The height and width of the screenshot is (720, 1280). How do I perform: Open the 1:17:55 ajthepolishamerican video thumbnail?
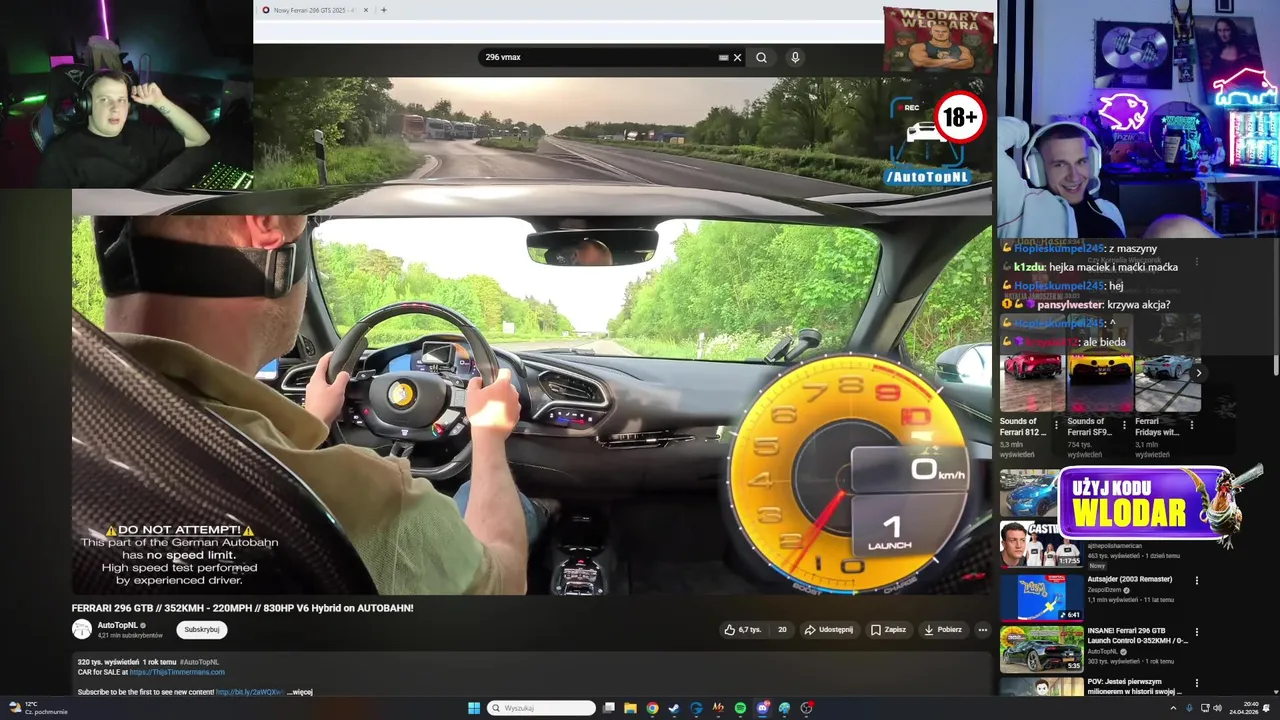[1041, 545]
